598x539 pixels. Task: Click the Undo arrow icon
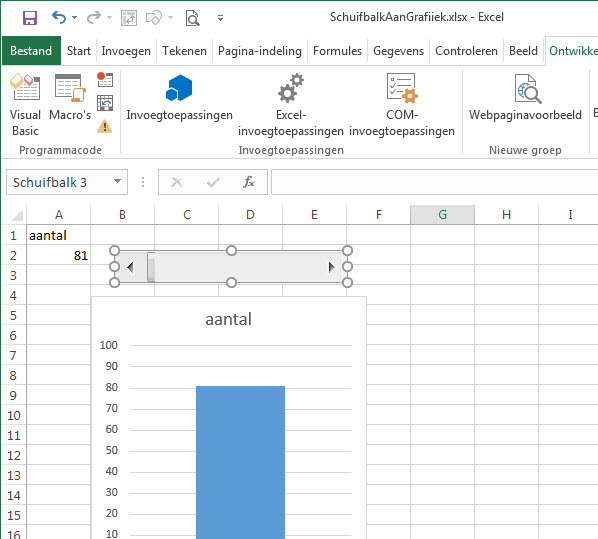(x=59, y=17)
